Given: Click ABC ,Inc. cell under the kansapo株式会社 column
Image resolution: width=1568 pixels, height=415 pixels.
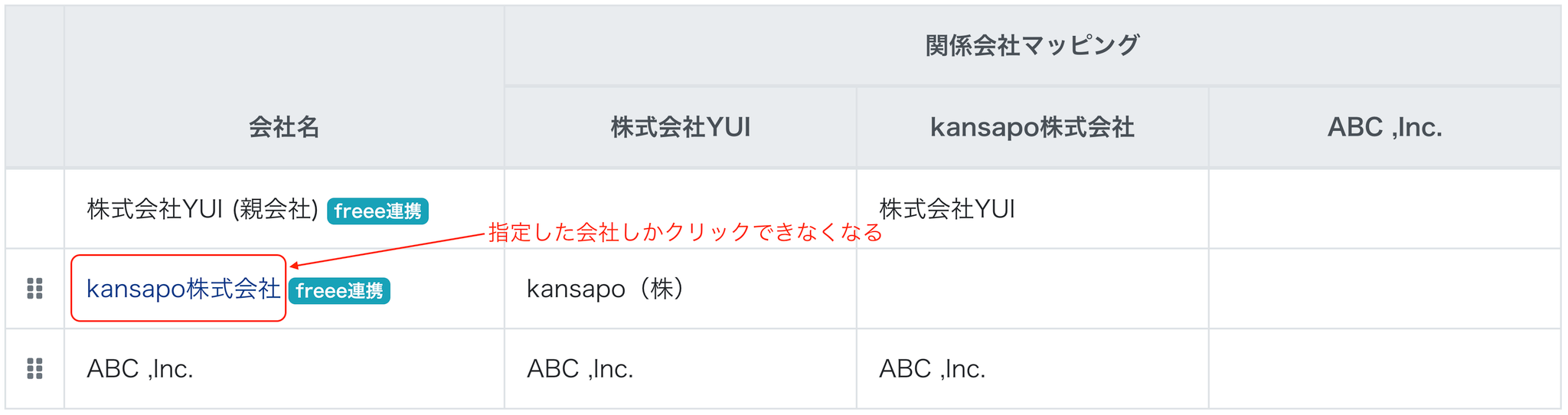Looking at the screenshot, I should (932, 369).
